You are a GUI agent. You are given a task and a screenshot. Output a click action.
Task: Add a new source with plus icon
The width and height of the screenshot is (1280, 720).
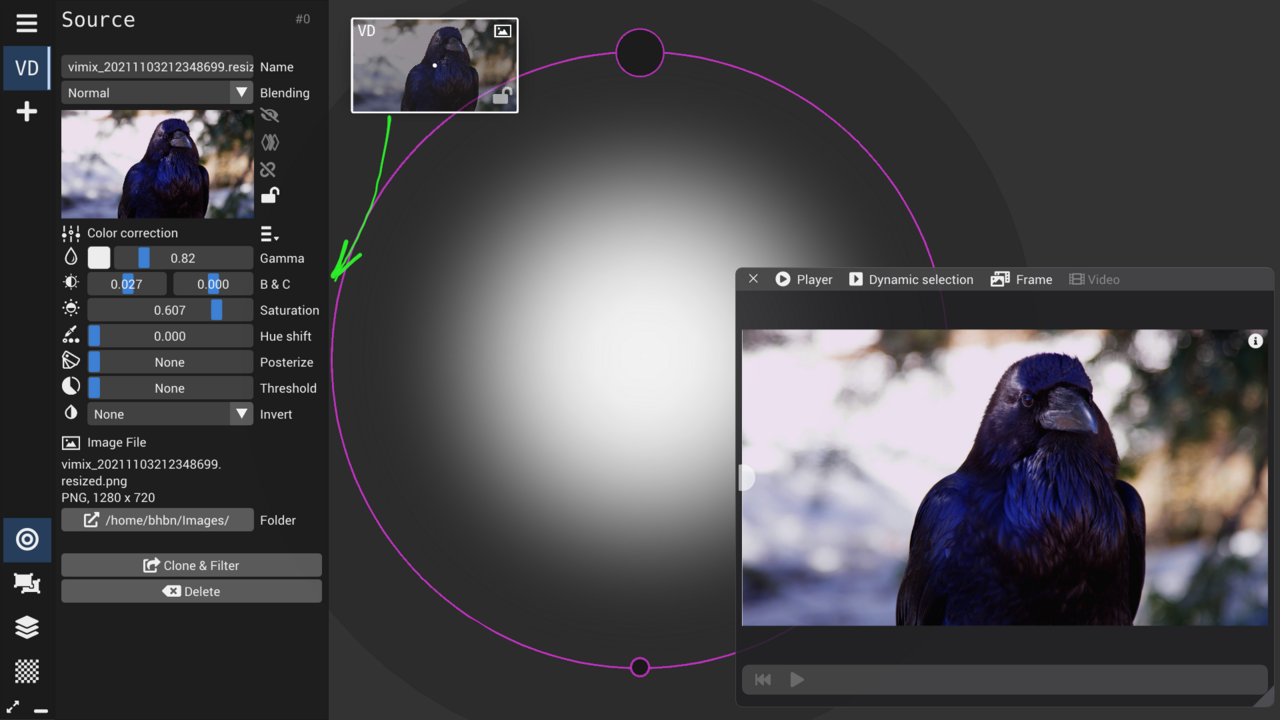point(27,111)
